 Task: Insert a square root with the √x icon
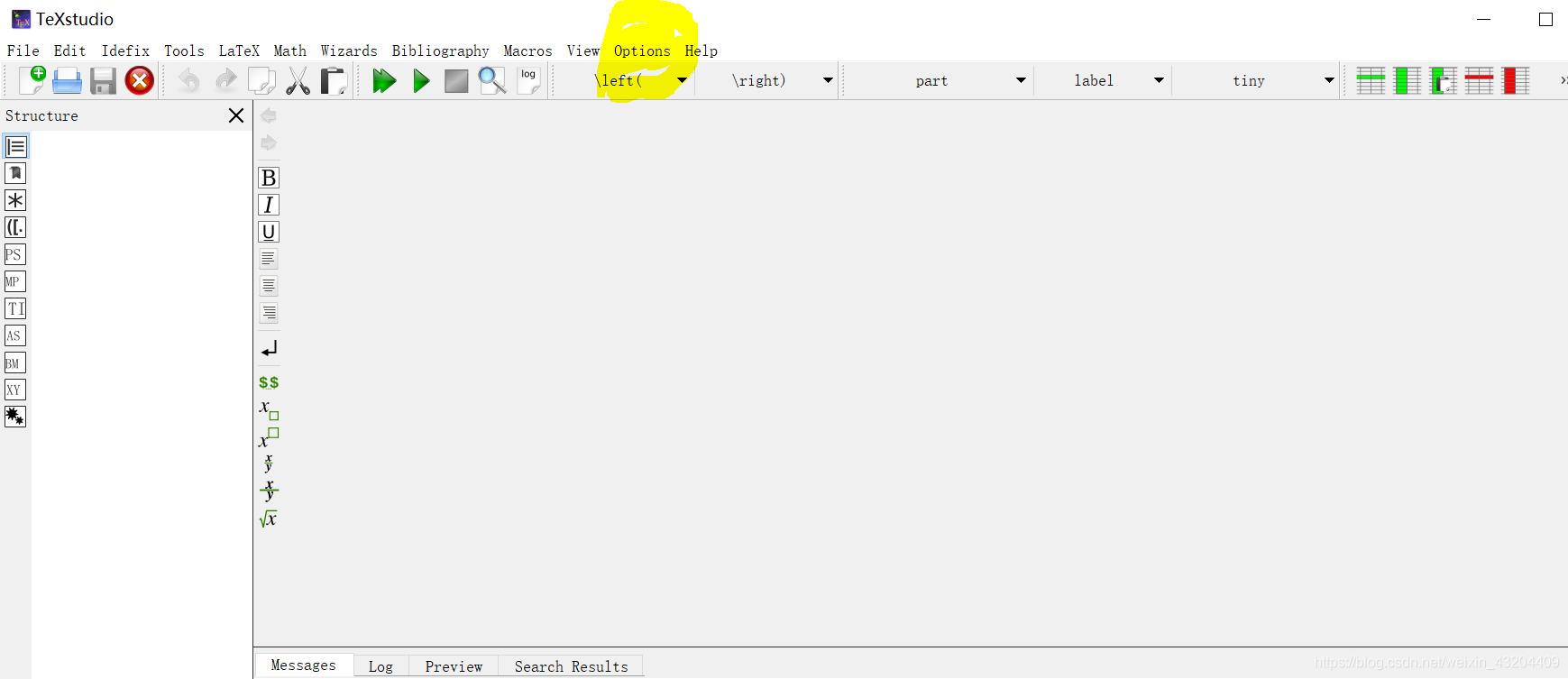(x=268, y=518)
